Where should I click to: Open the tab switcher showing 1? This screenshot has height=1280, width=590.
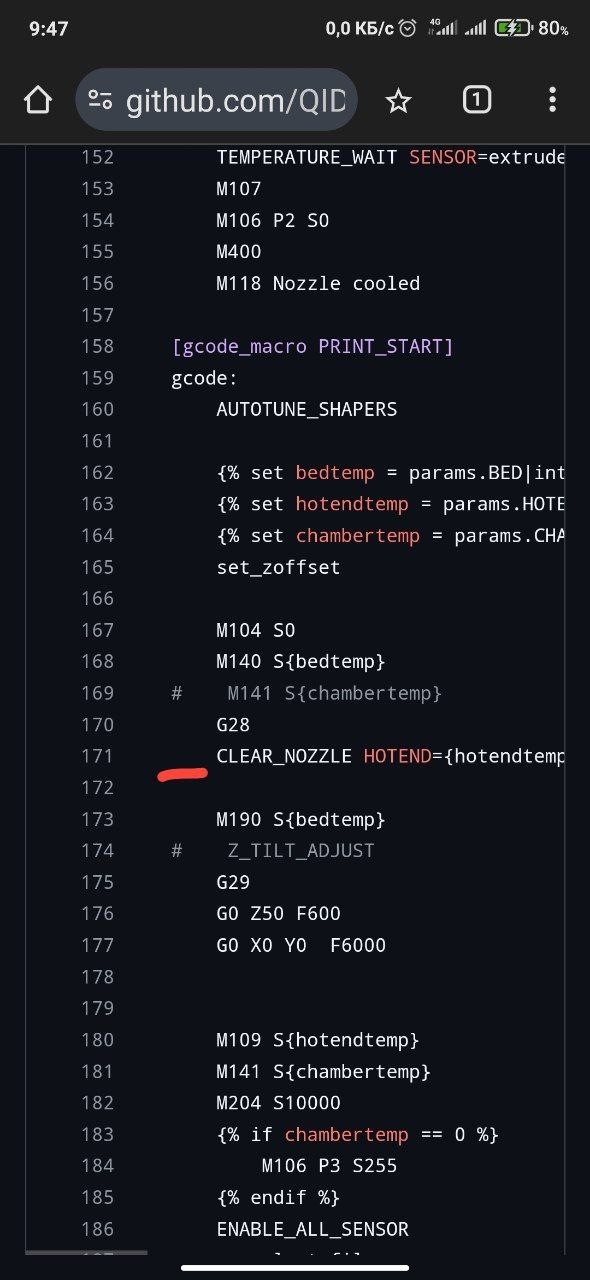pos(477,99)
